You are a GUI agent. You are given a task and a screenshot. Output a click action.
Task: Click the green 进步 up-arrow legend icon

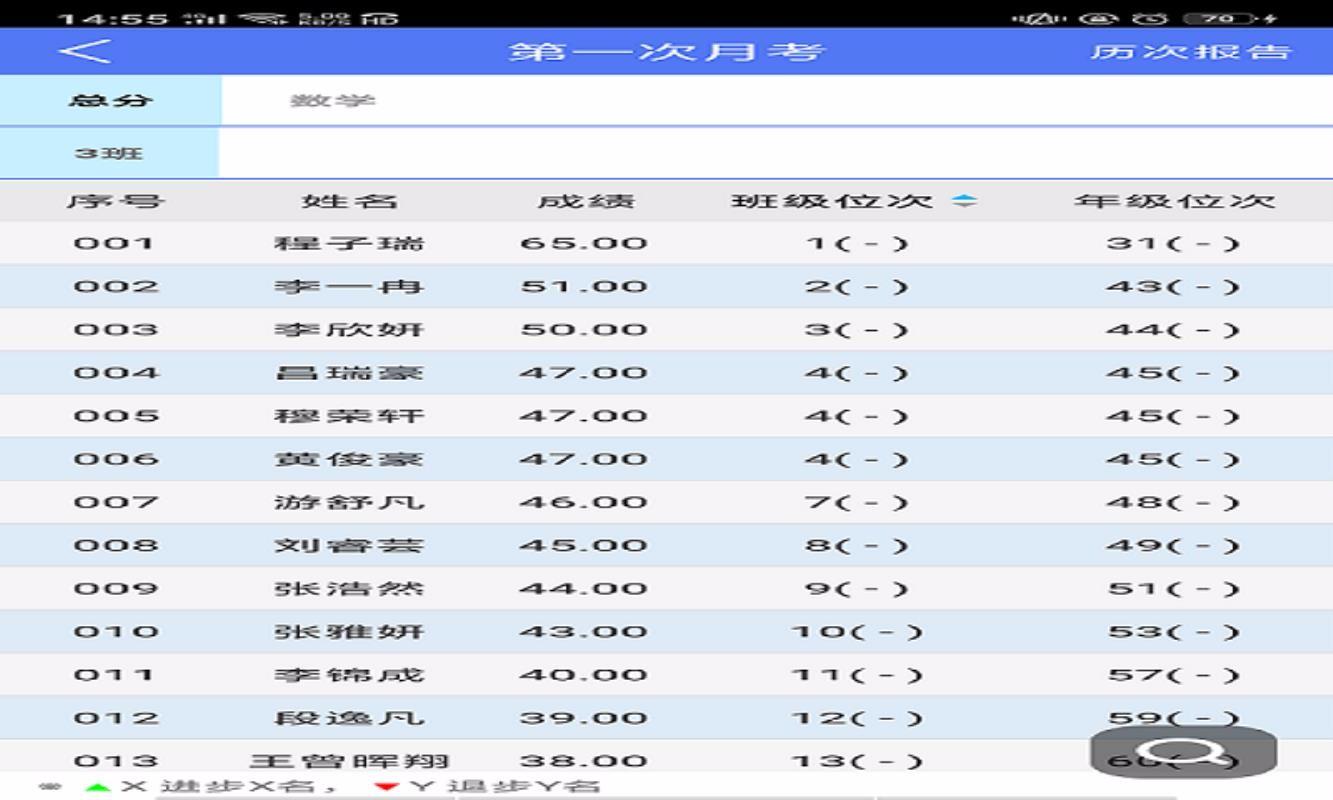[x=97, y=787]
